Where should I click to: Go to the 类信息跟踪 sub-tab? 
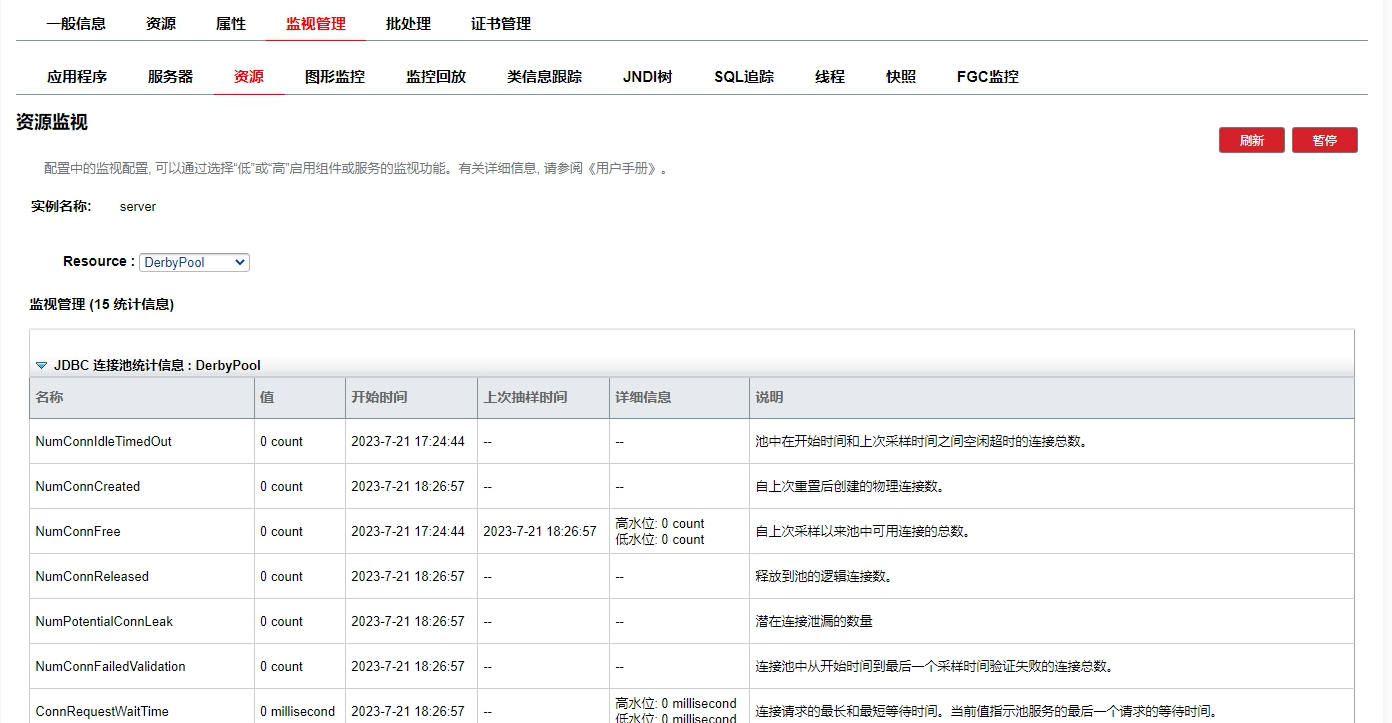click(x=544, y=77)
